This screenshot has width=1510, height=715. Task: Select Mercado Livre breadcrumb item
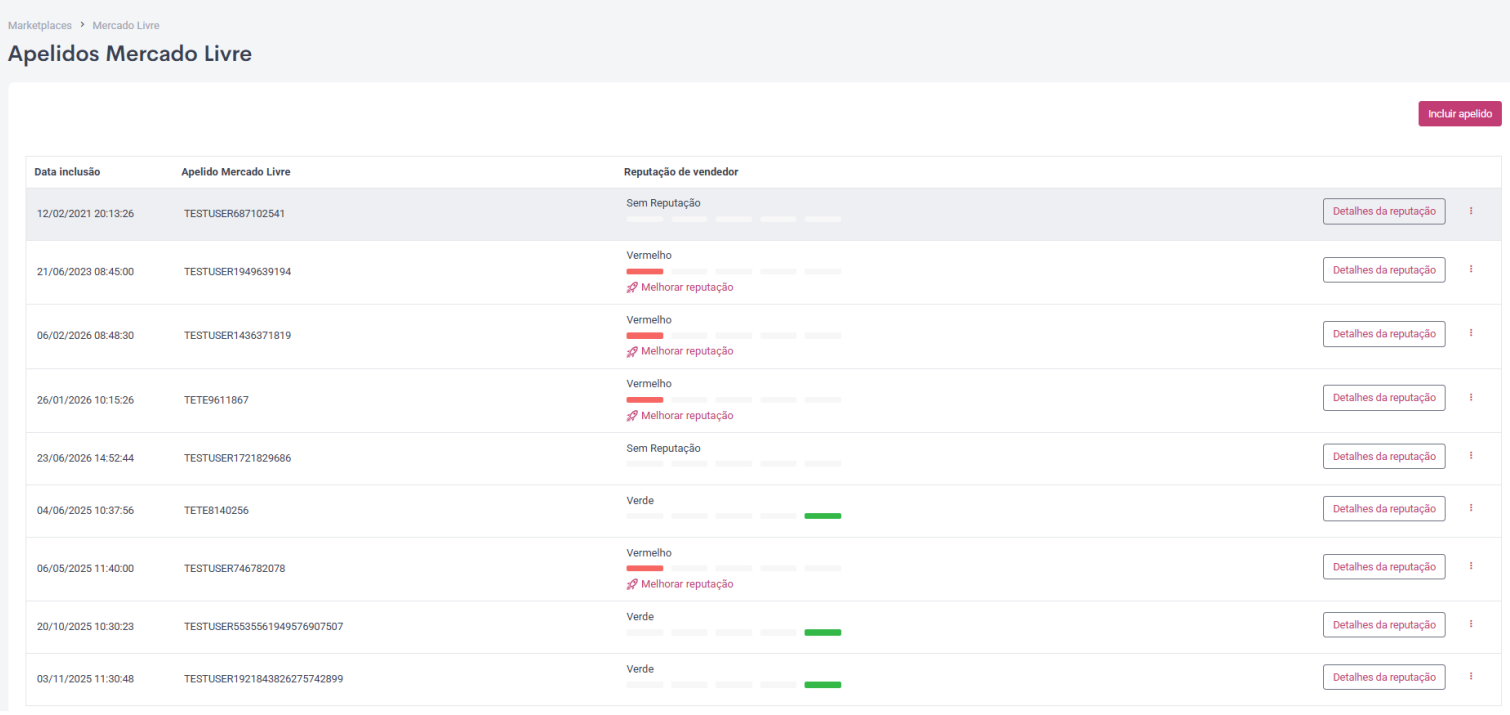pyautogui.click(x=126, y=25)
